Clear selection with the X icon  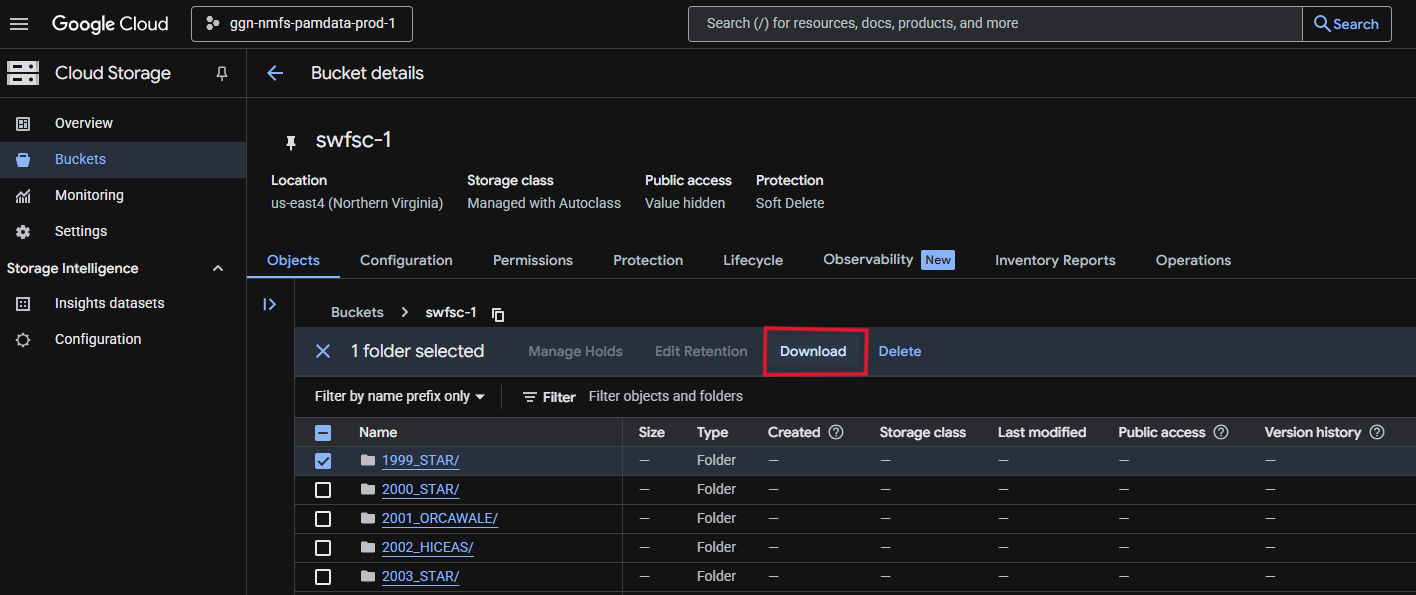(x=323, y=351)
